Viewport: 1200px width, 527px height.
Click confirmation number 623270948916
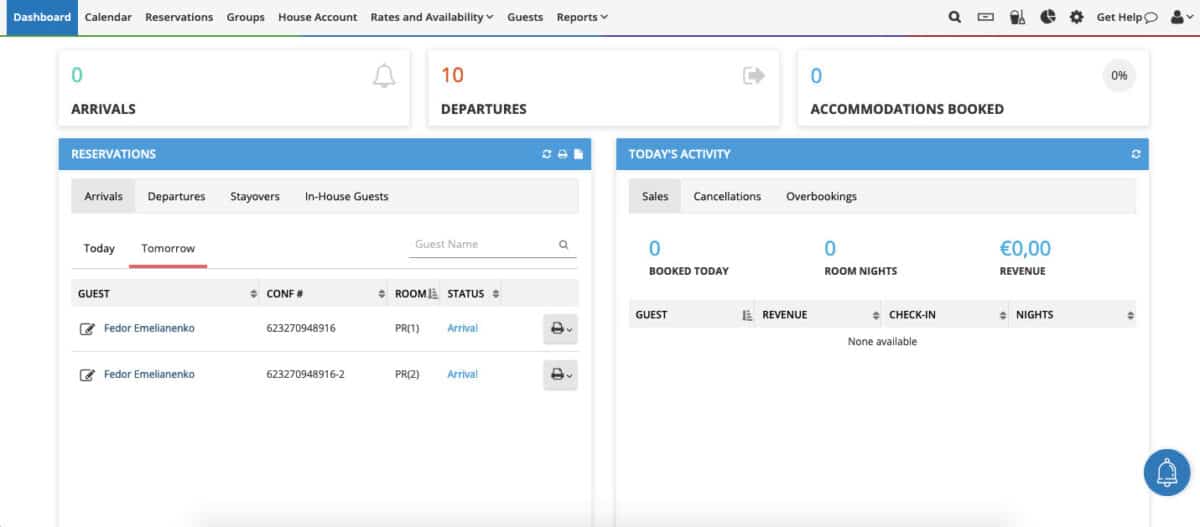click(301, 328)
